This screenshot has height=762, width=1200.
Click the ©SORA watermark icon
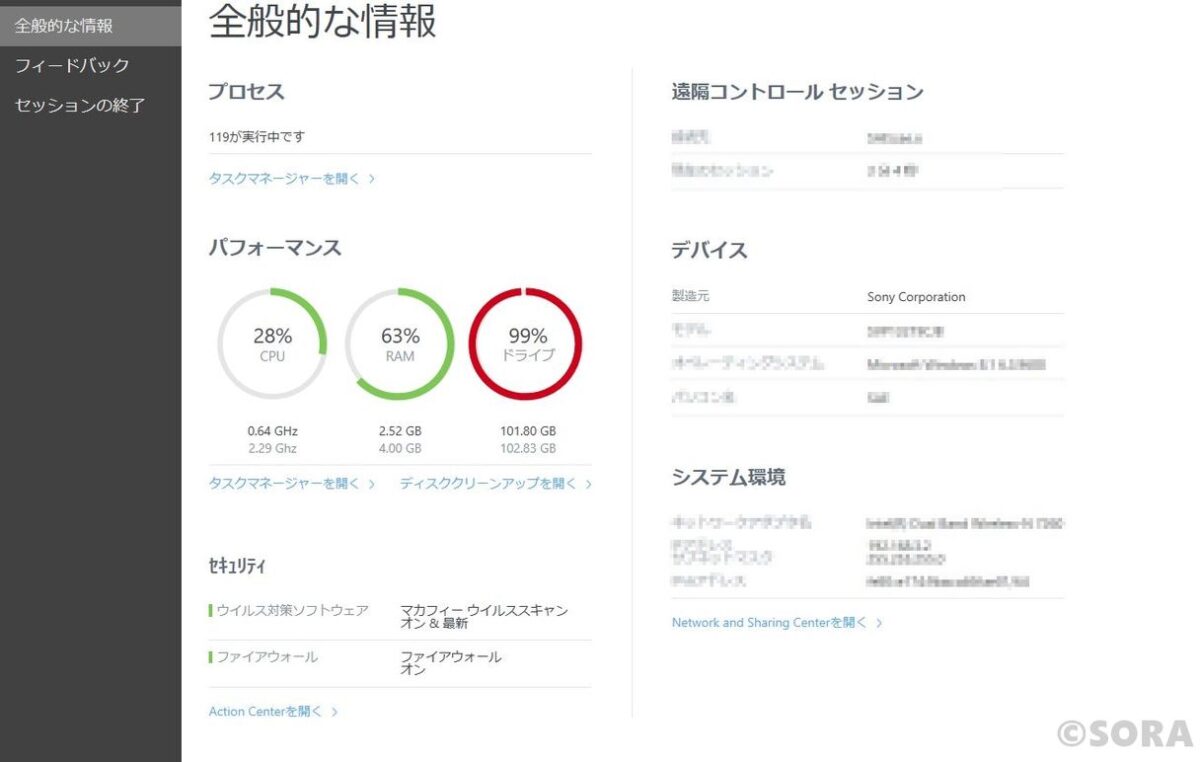1125,733
